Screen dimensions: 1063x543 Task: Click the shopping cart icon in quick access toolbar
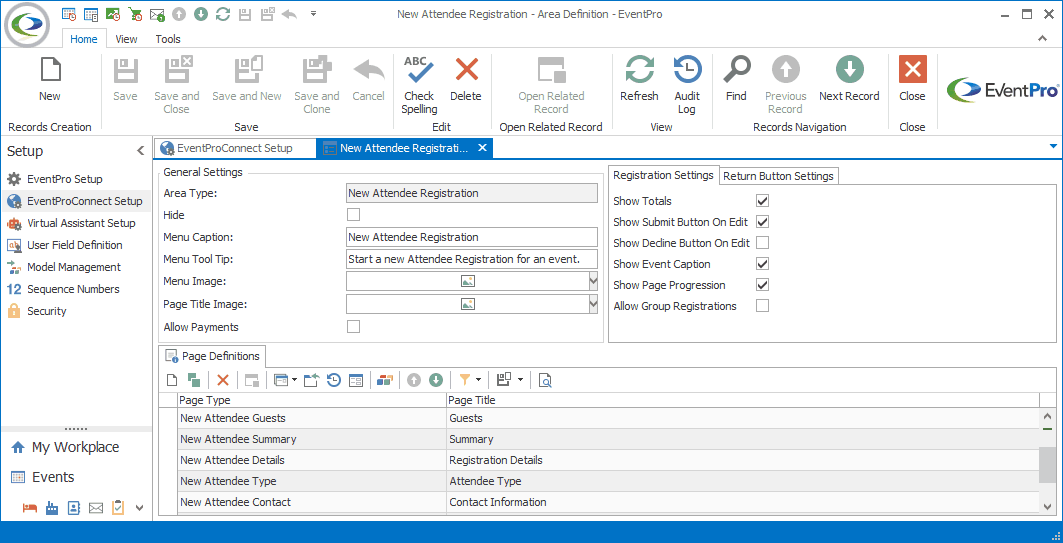click(x=135, y=14)
